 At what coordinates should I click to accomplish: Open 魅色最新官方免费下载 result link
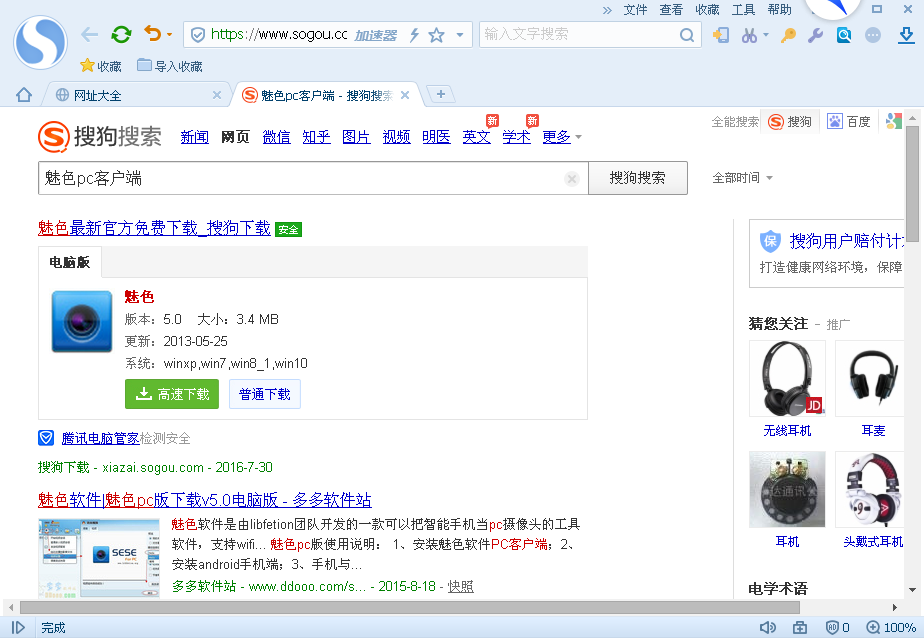pyautogui.click(x=154, y=228)
